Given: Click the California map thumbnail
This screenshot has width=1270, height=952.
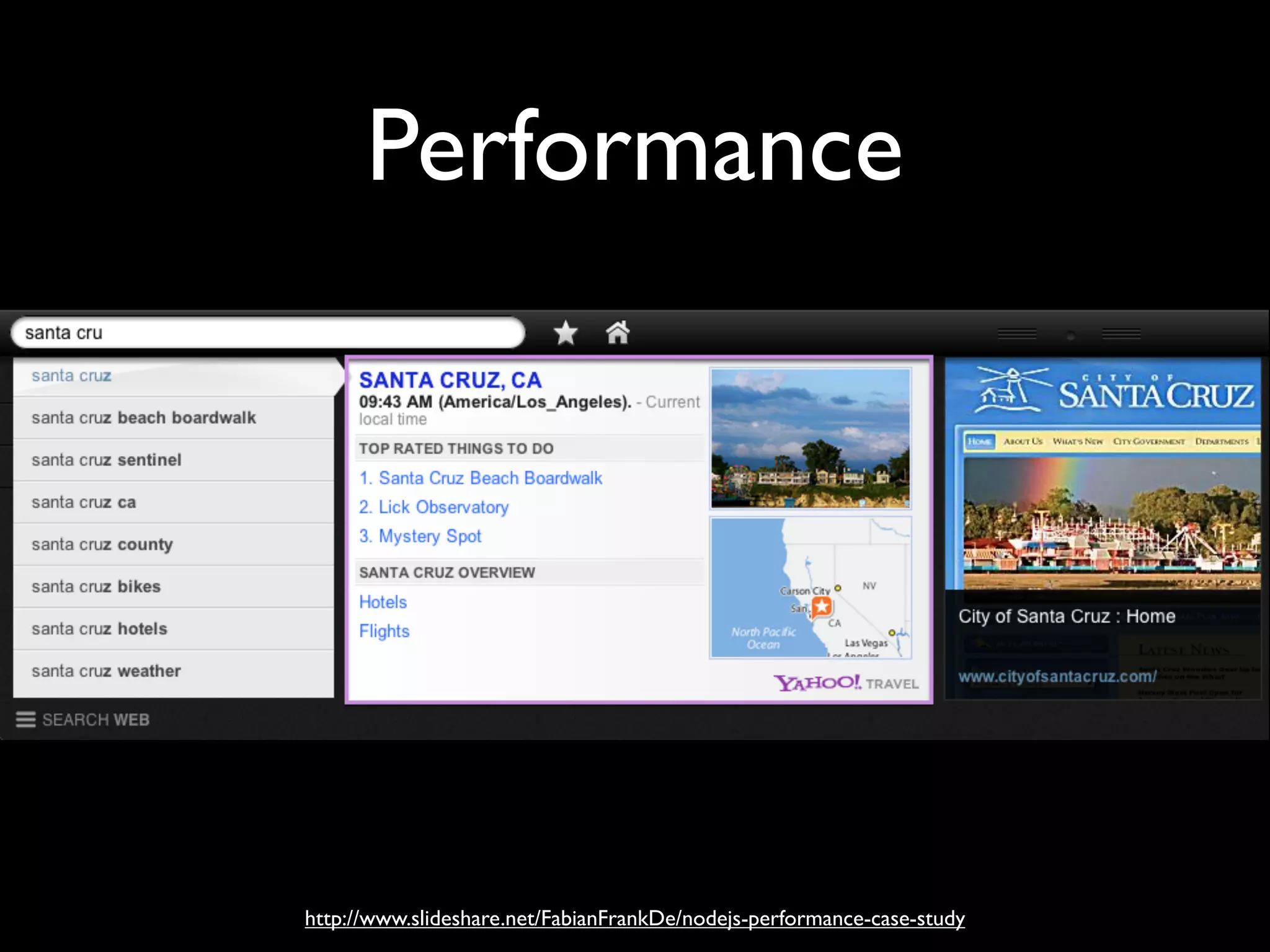Looking at the screenshot, I should click(810, 588).
